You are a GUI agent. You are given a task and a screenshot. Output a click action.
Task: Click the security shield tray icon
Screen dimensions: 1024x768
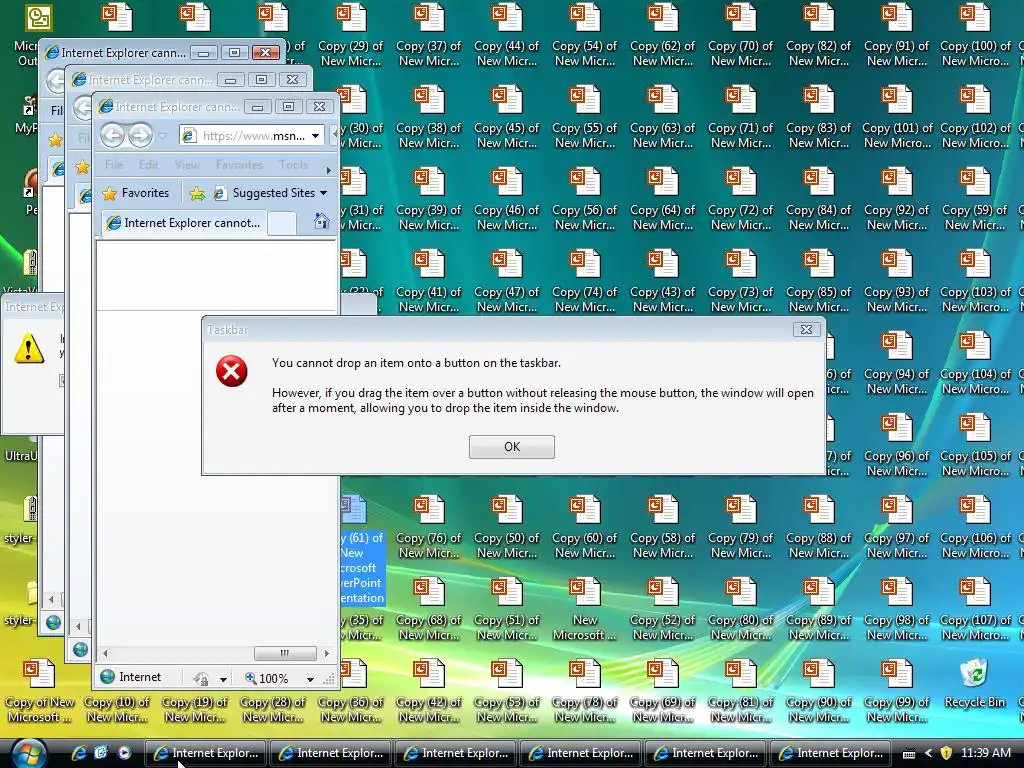[946, 753]
